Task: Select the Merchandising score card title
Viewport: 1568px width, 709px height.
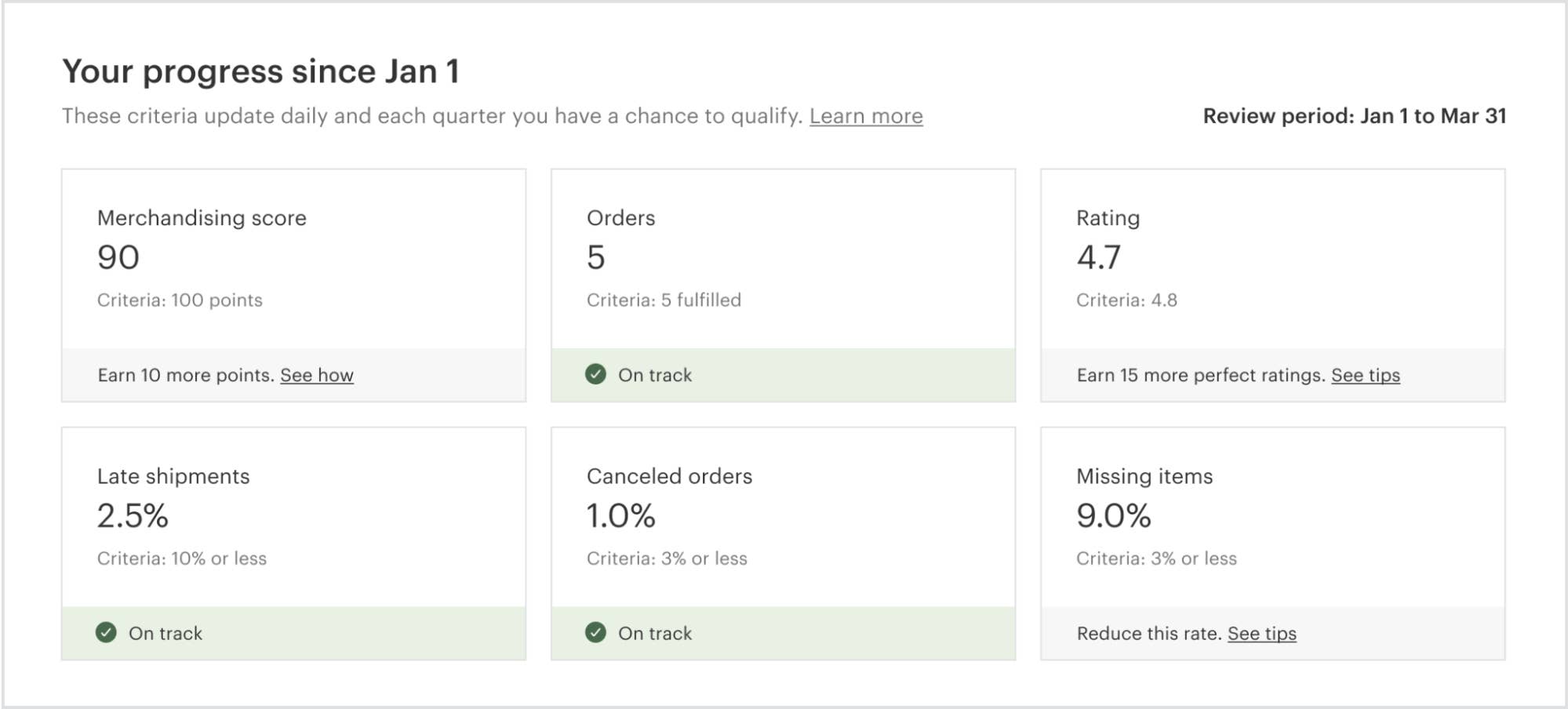Action: [202, 217]
